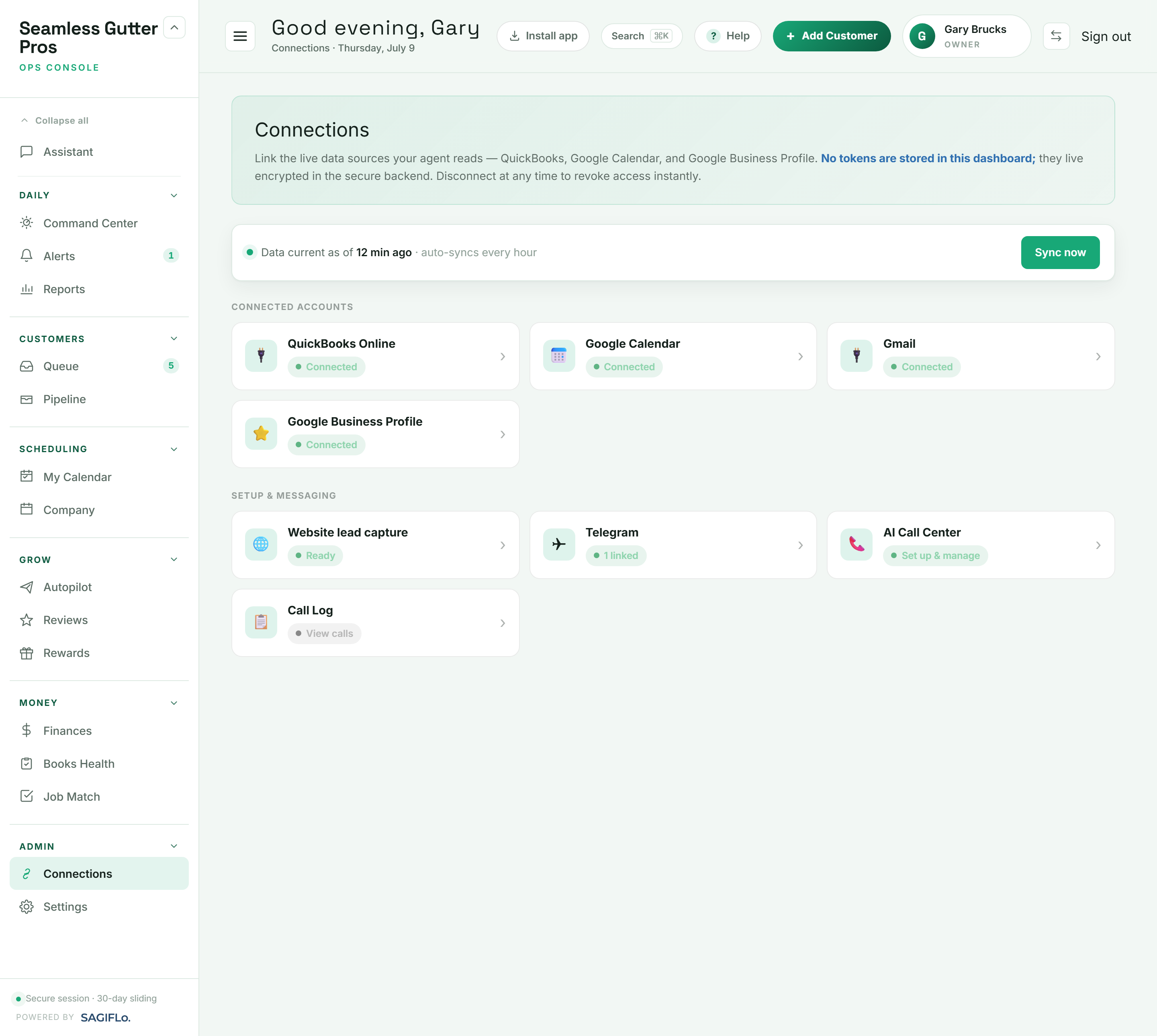Open Call Log card chevron
Viewport: 1157px width, 1036px height.
(x=502, y=623)
